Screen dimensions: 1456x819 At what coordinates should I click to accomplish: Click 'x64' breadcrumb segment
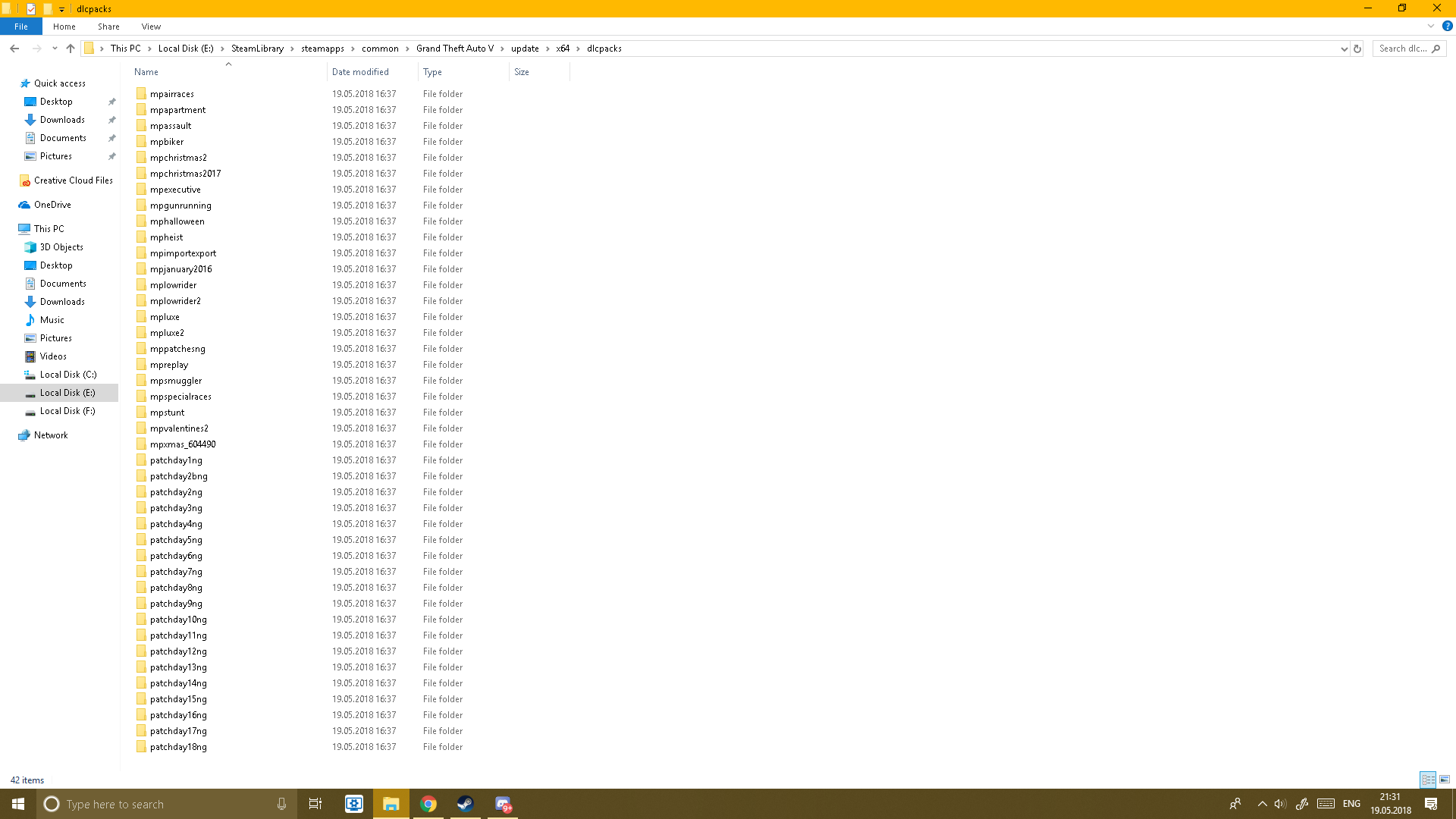coord(563,49)
